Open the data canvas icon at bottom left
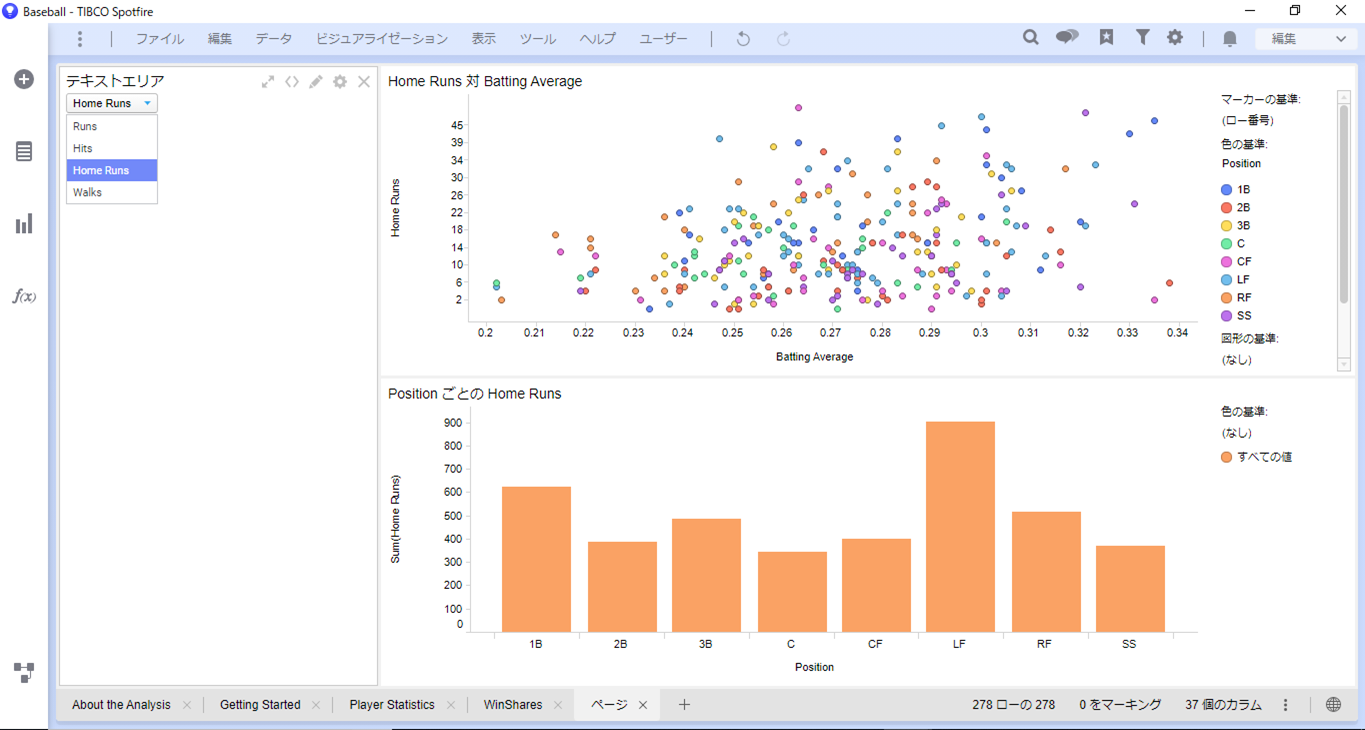This screenshot has height=730, width=1365. pos(24,672)
